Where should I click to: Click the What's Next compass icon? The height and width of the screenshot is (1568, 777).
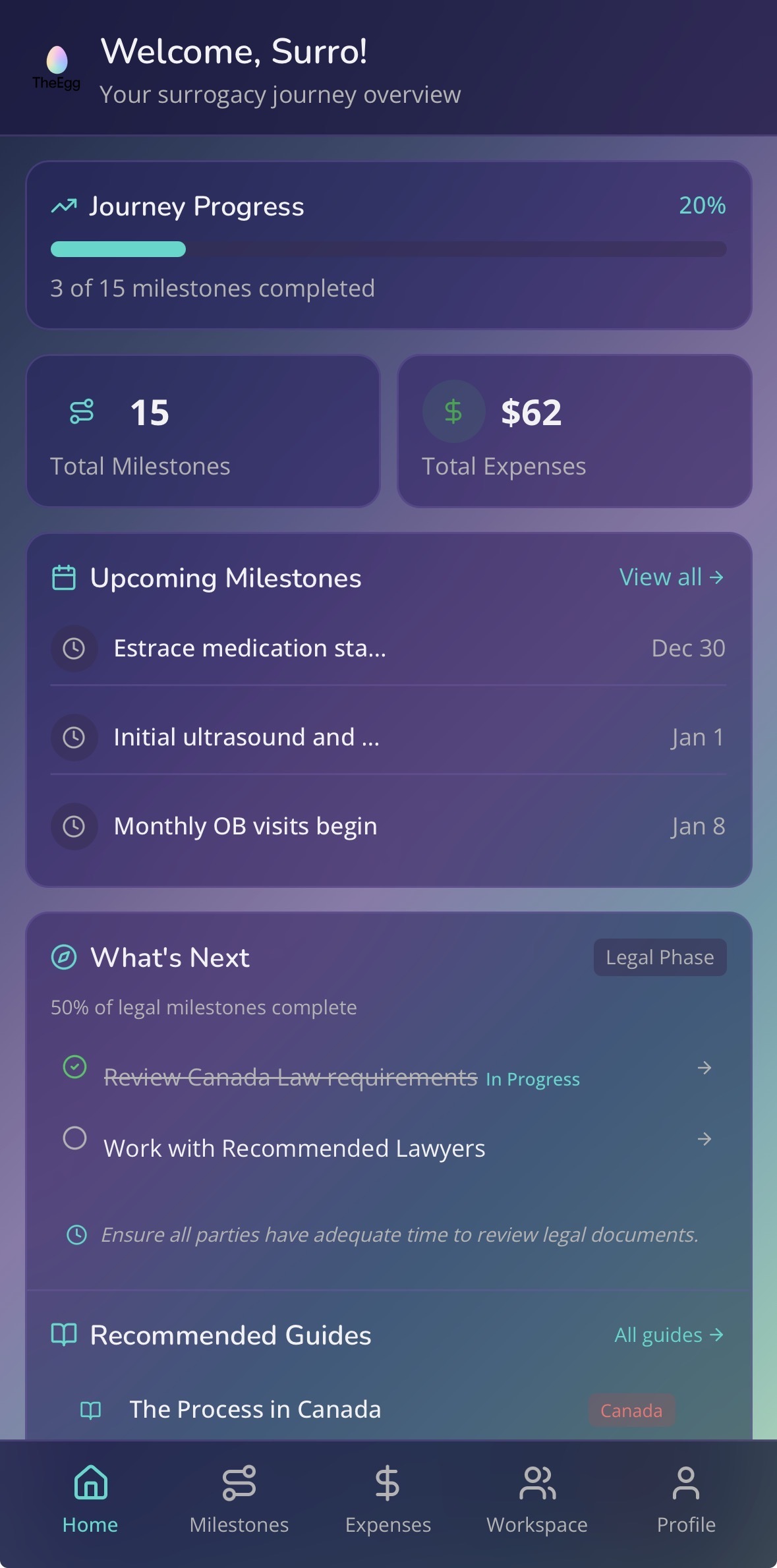(x=64, y=957)
